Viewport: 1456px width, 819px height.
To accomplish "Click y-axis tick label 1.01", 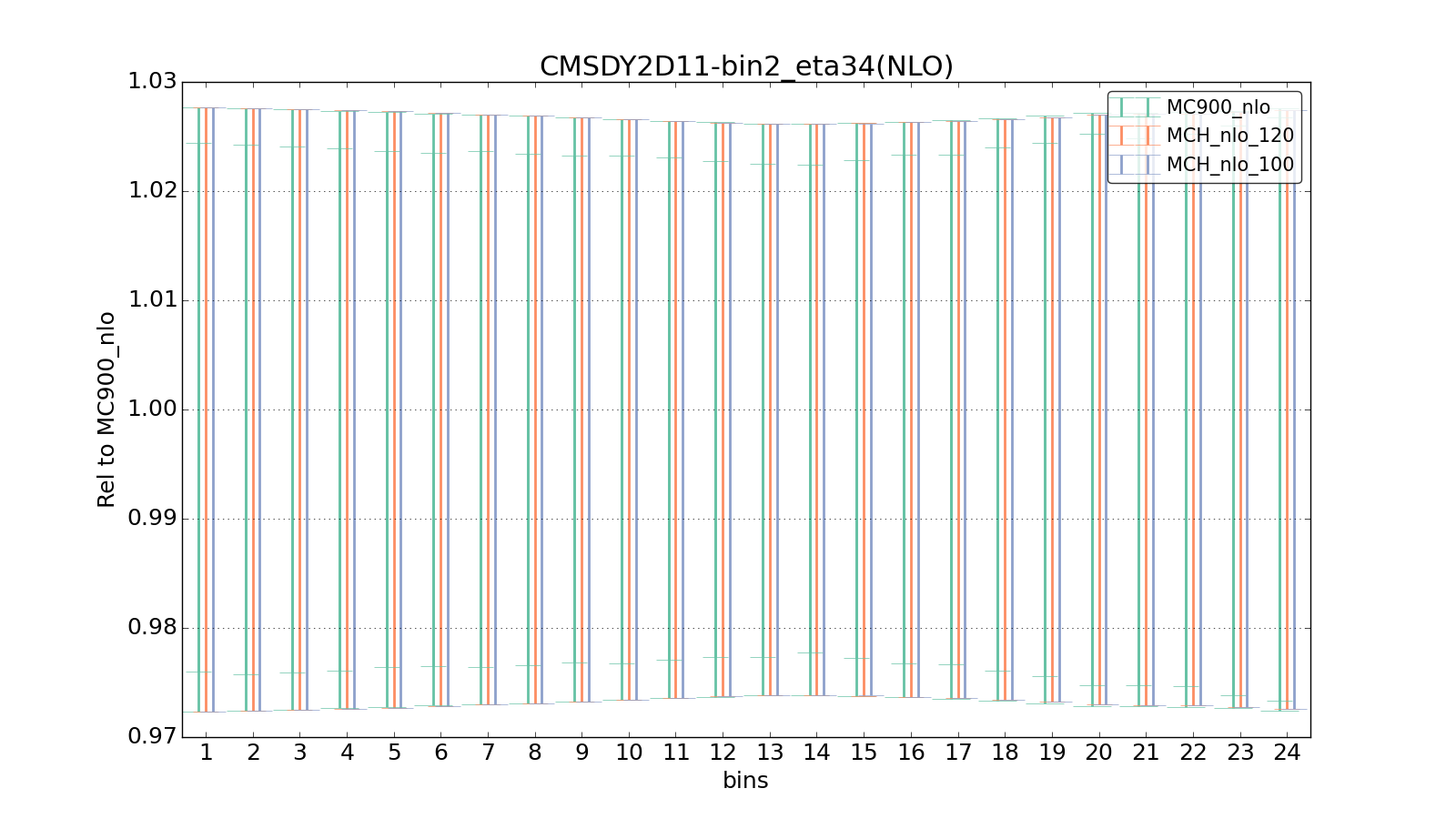I will [x=152, y=300].
